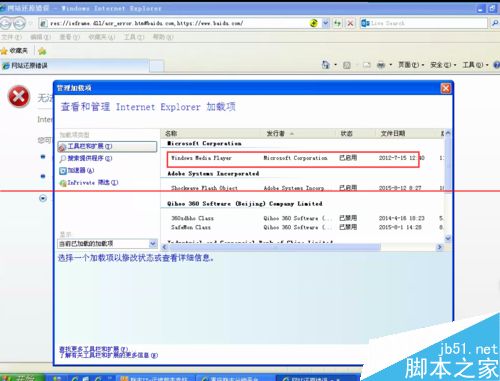The width and height of the screenshot is (500, 381).
Task: Open the 编辑(E) menu
Action: tap(40, 37)
